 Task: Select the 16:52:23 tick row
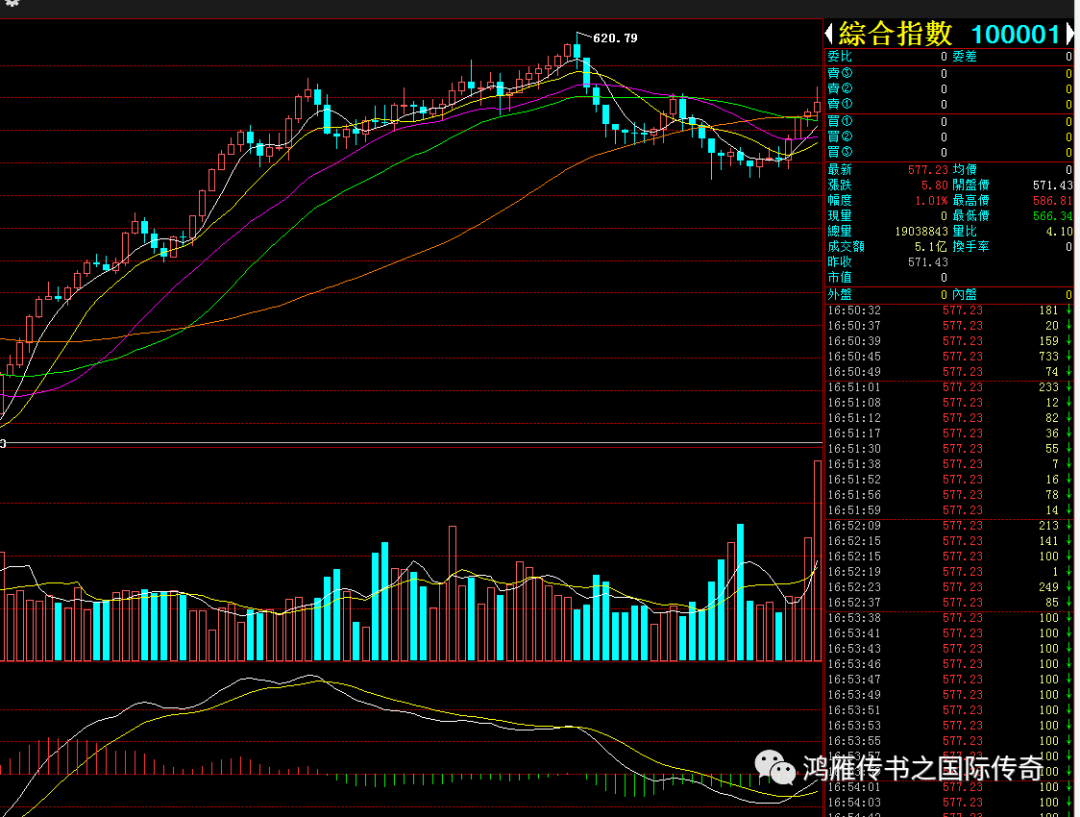pyautogui.click(x=949, y=588)
